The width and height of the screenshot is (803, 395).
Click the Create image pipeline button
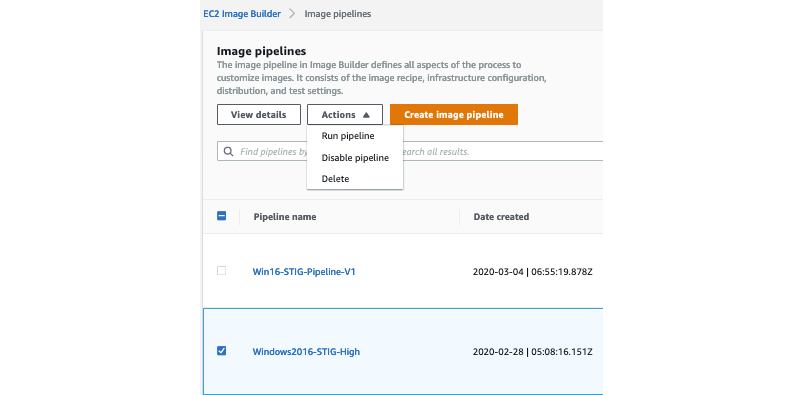click(454, 115)
